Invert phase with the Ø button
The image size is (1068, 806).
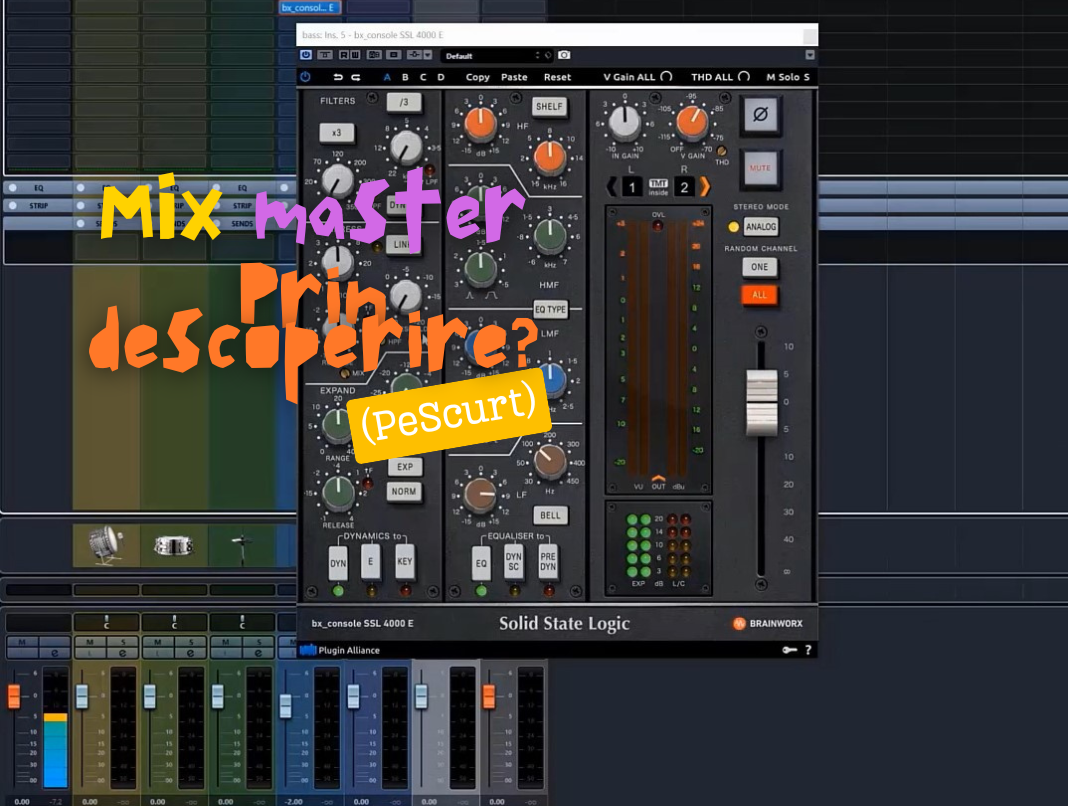click(761, 115)
